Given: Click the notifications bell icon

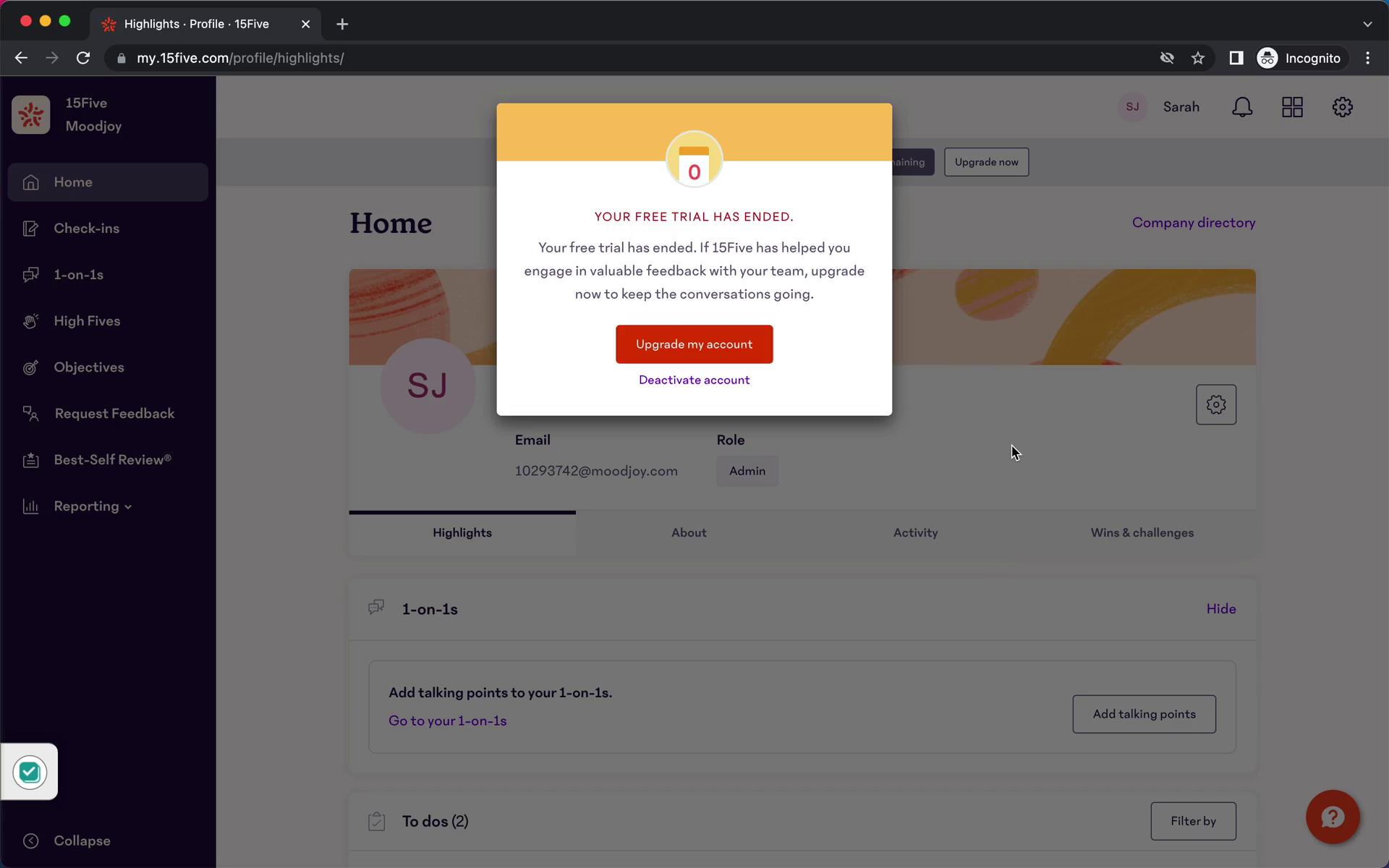Looking at the screenshot, I should (1243, 107).
